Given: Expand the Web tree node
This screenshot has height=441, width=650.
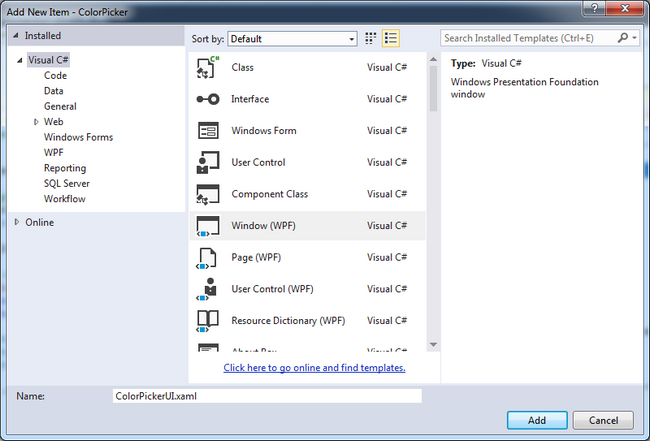Looking at the screenshot, I should tap(36, 122).
